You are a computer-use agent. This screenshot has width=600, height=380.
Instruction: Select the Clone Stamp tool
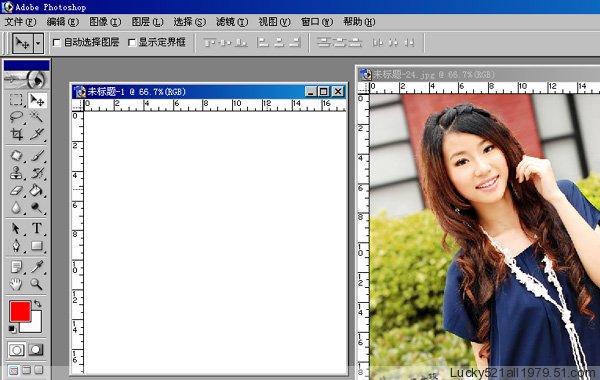(x=16, y=173)
